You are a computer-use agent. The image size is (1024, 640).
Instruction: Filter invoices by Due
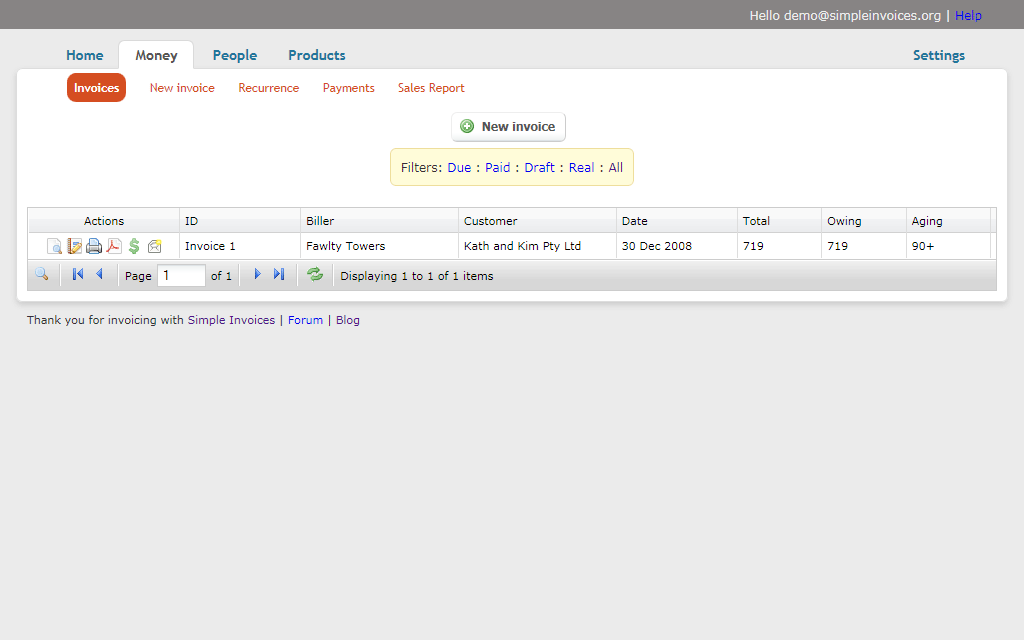459,168
